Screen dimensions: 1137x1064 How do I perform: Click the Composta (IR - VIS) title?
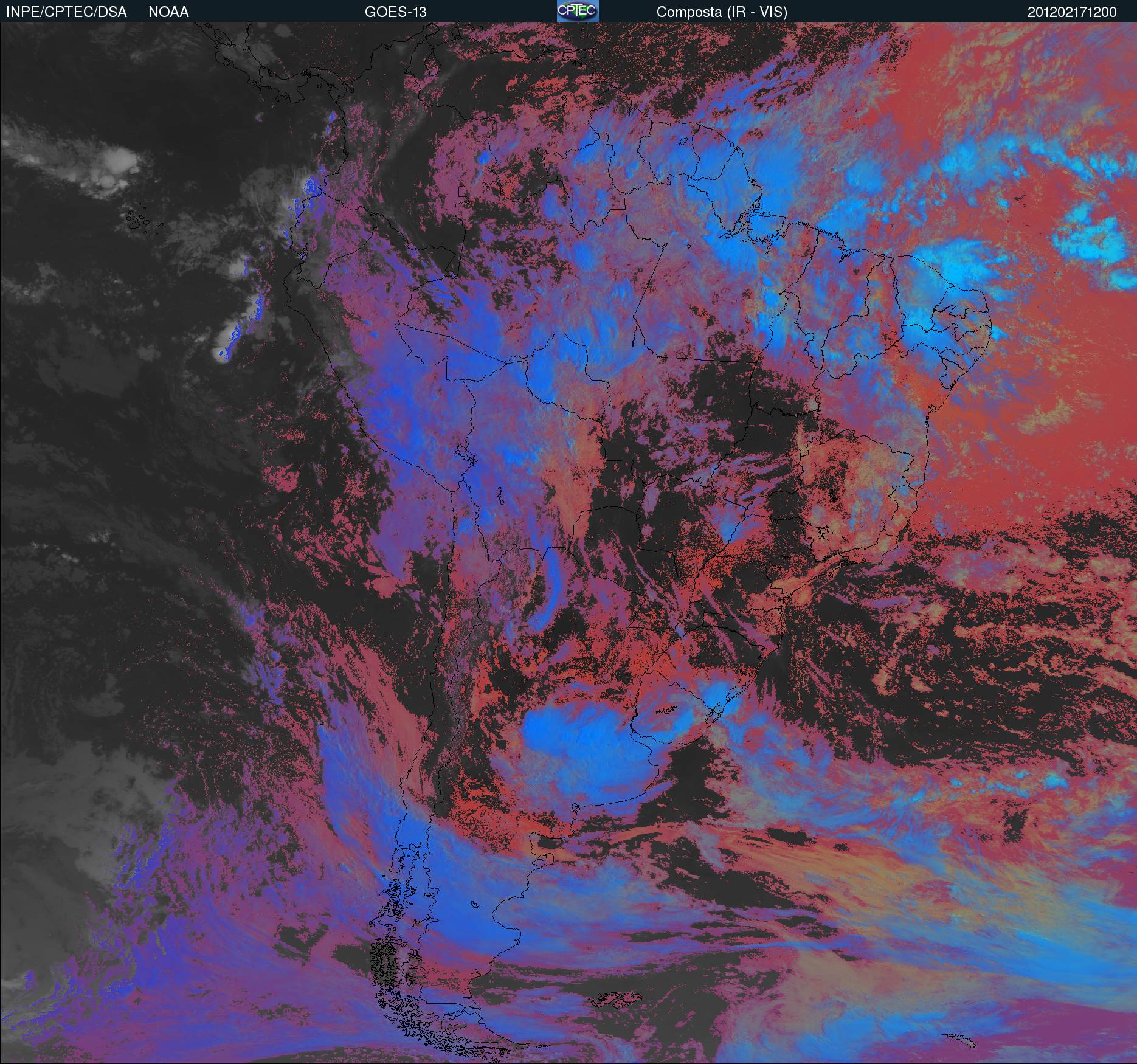click(x=722, y=12)
